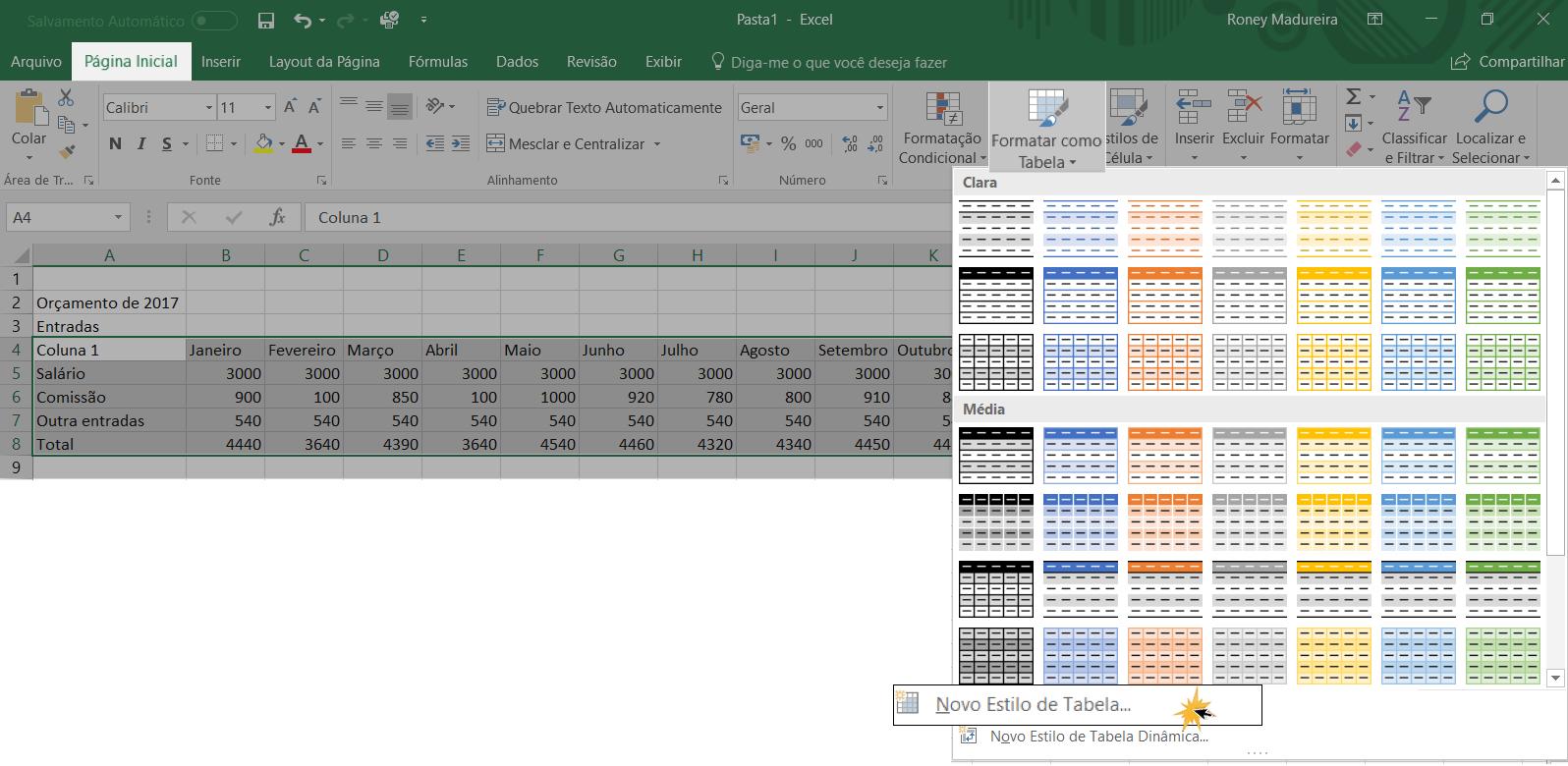This screenshot has width=1568, height=766.
Task: Click the Redo arrow icon
Action: tap(345, 20)
